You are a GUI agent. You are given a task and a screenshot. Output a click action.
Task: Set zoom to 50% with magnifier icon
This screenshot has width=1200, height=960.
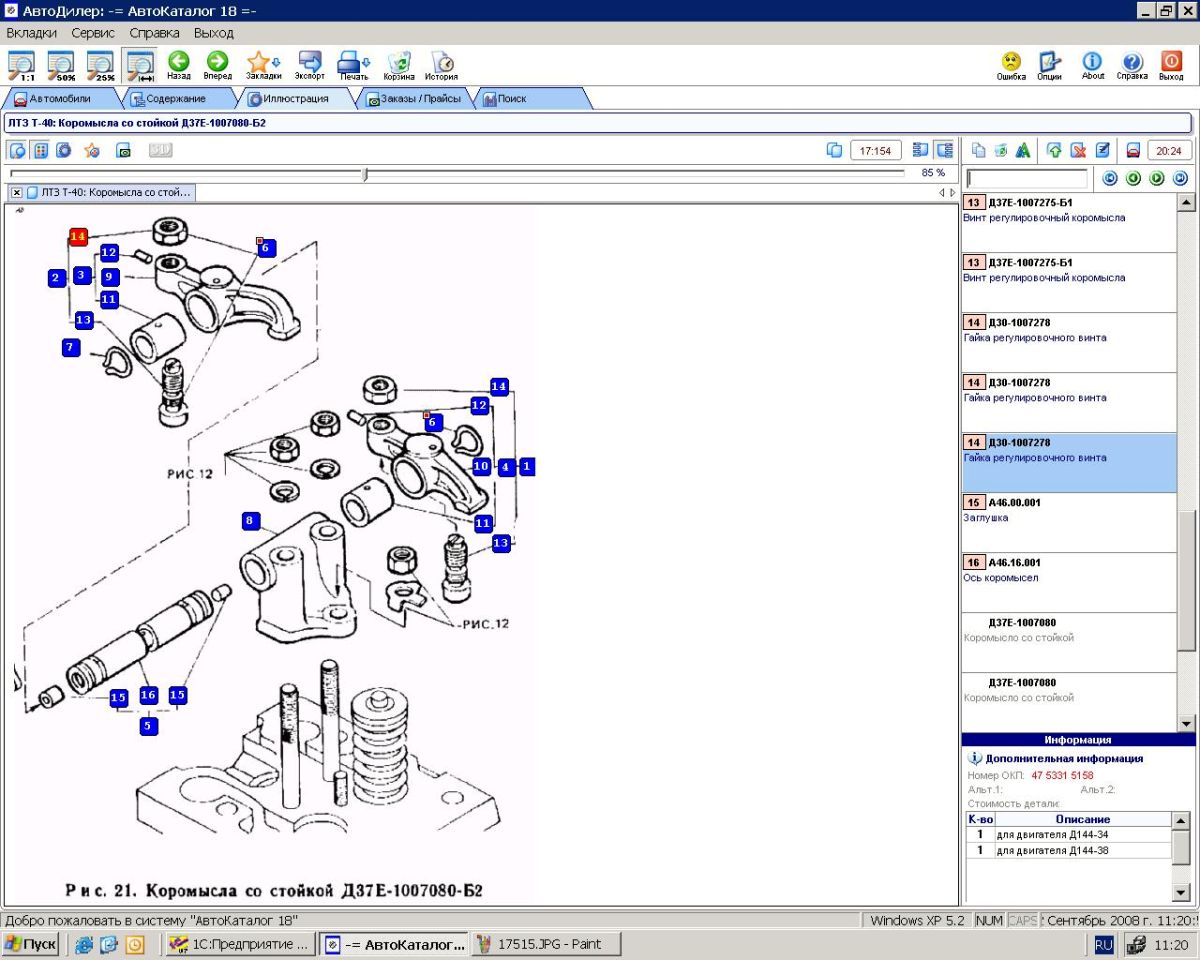(x=62, y=64)
